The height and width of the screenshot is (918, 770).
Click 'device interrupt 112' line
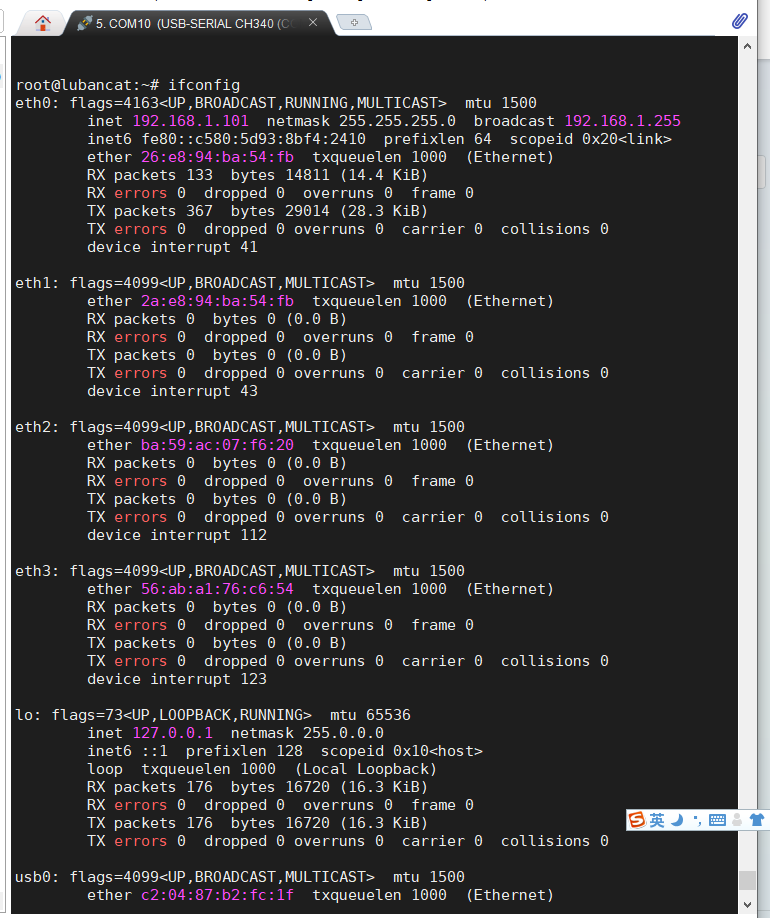pyautogui.click(x=177, y=535)
